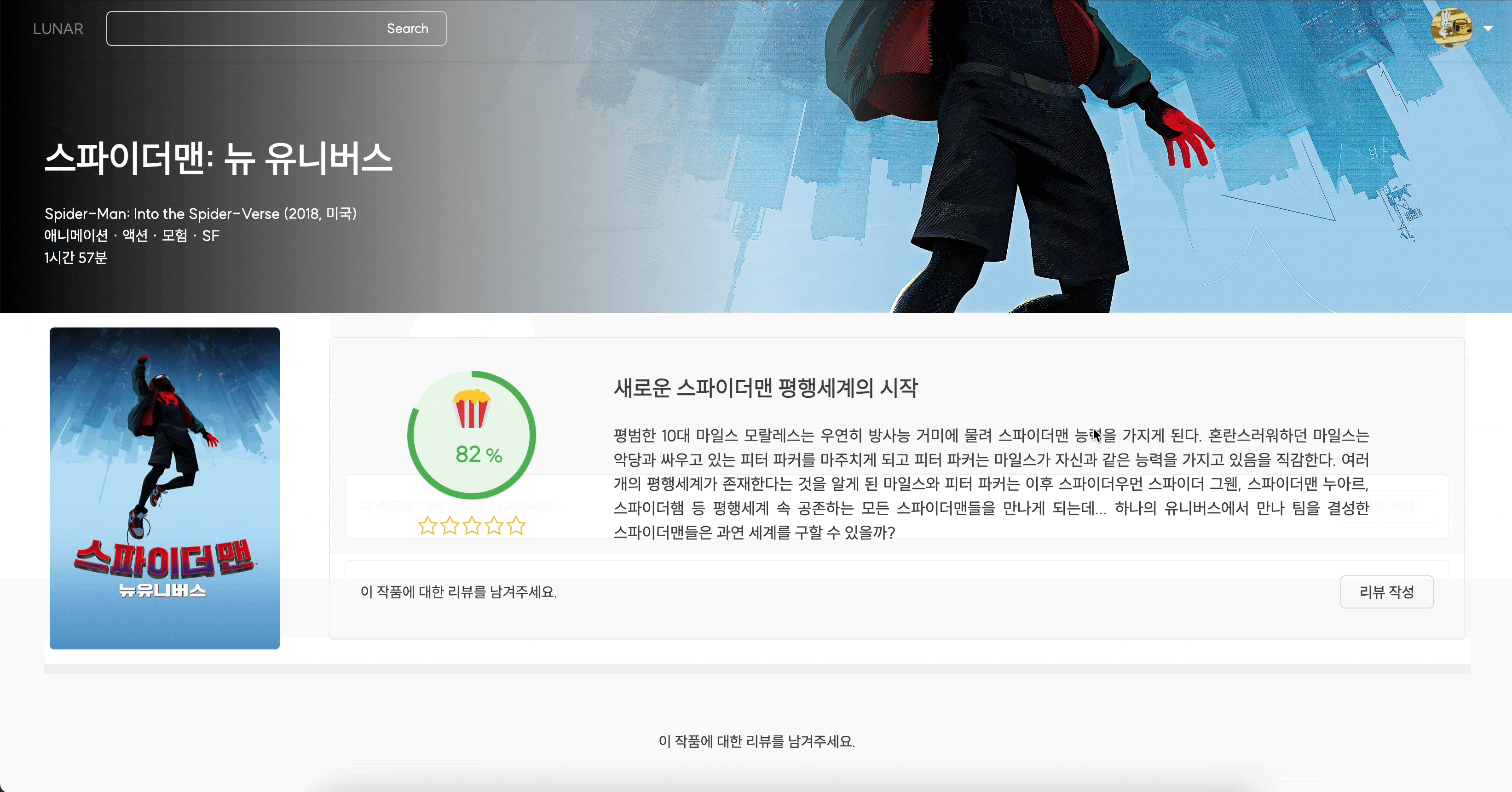Viewport: 1512px width, 792px height.
Task: Click the 새로운 스파이더맨 평행세계의 시작 heading
Action: pyautogui.click(x=765, y=388)
